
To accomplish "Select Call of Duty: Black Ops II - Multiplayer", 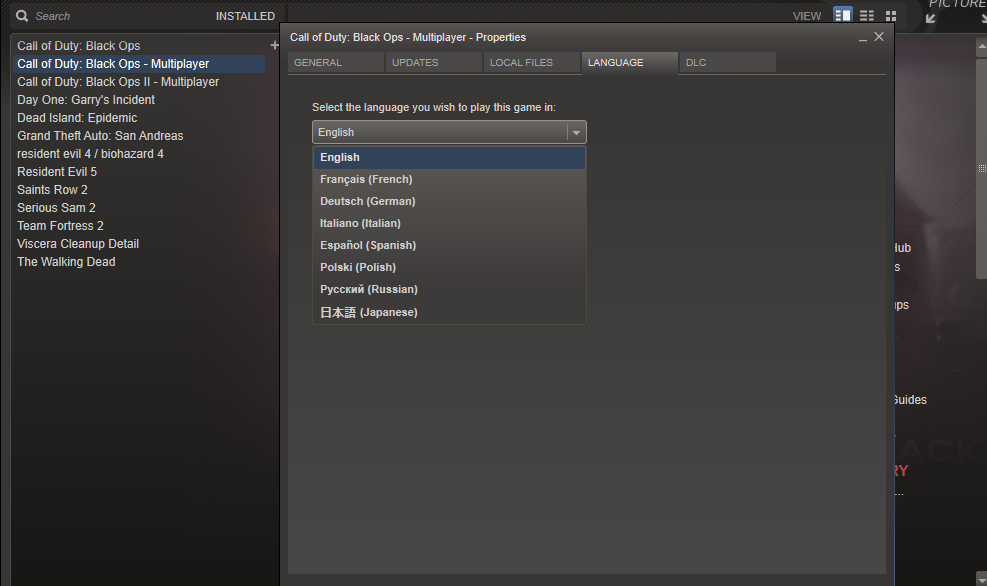I will click(139, 82).
